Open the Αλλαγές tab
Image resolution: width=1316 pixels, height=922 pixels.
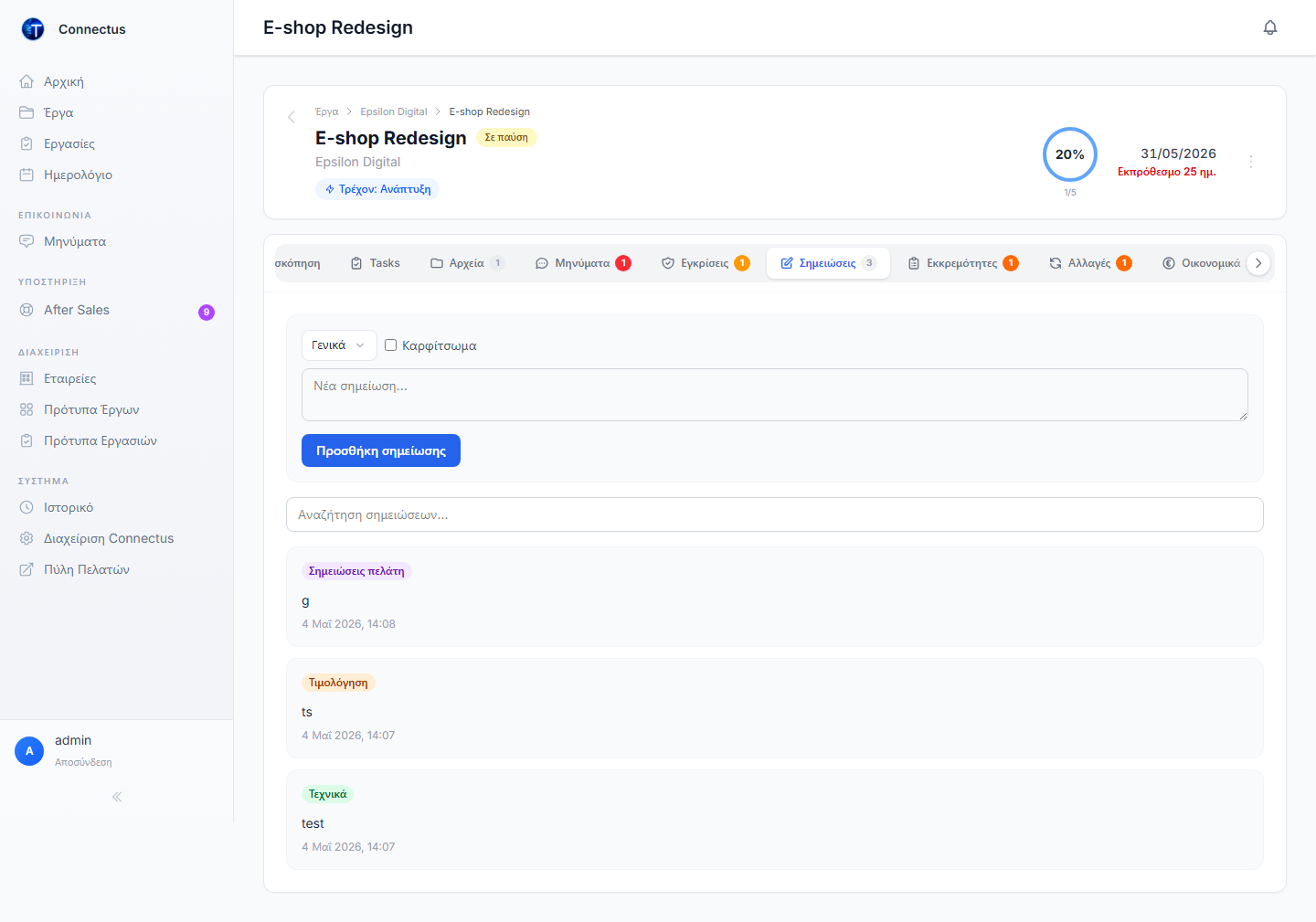tap(1090, 263)
